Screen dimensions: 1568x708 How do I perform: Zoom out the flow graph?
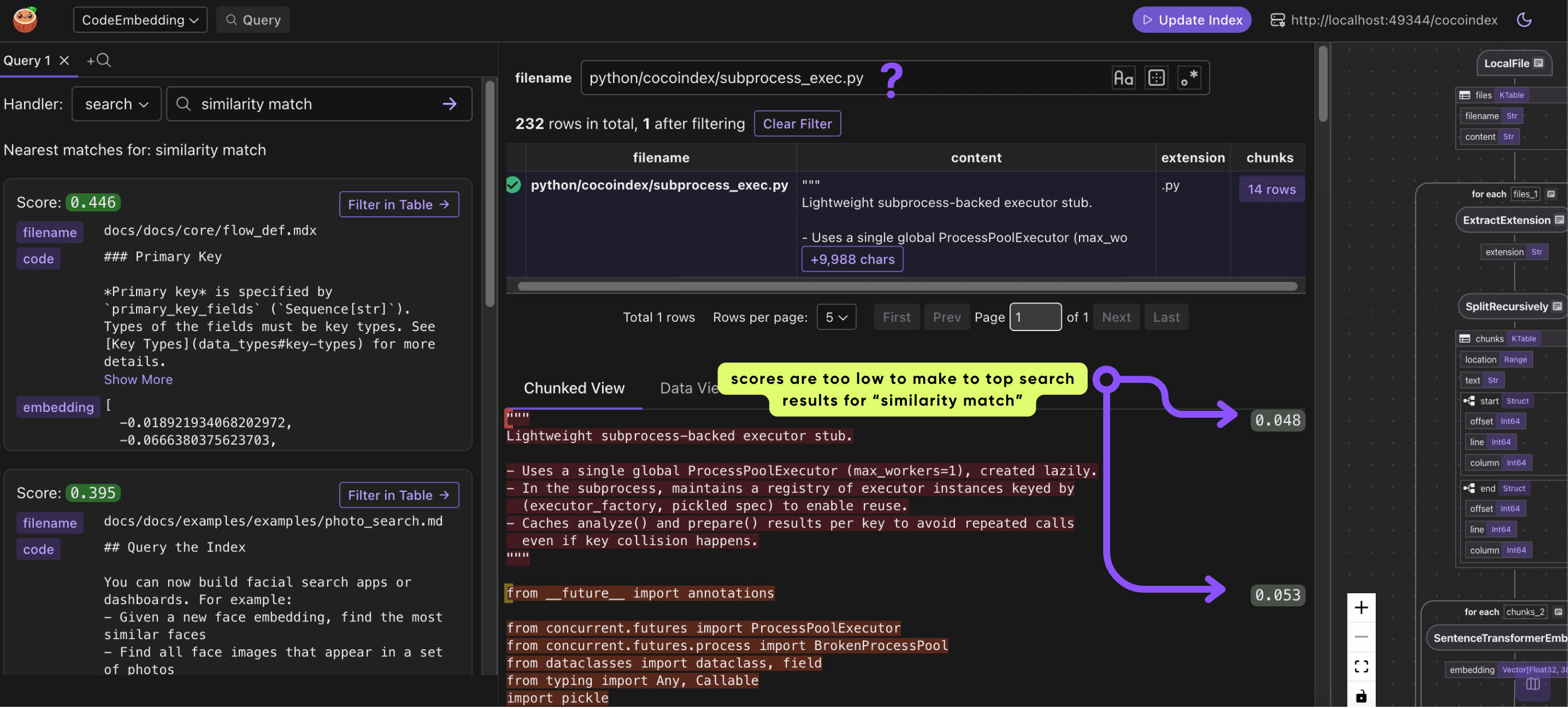(1361, 637)
